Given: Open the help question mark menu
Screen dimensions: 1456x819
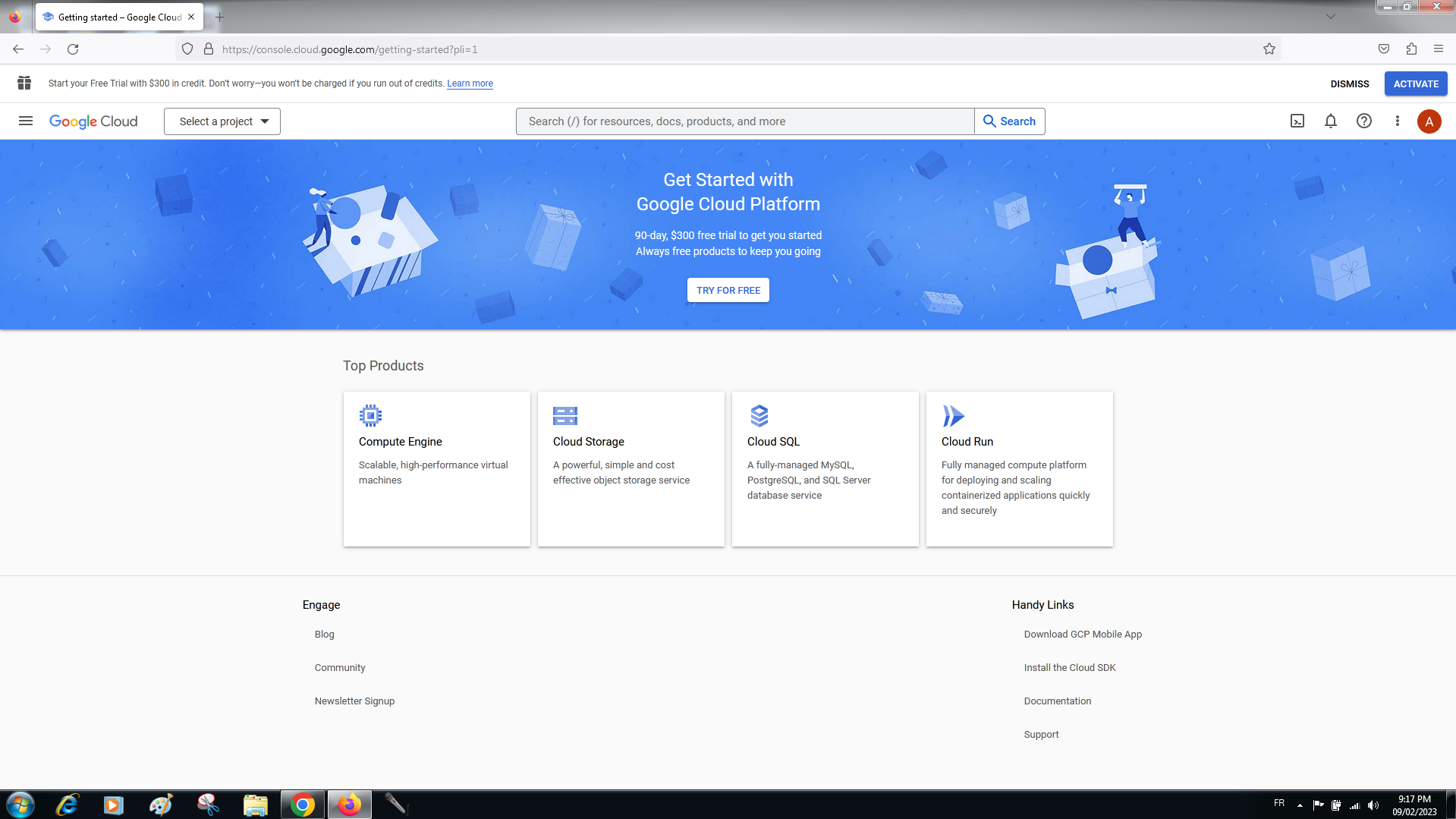Looking at the screenshot, I should 1364,121.
